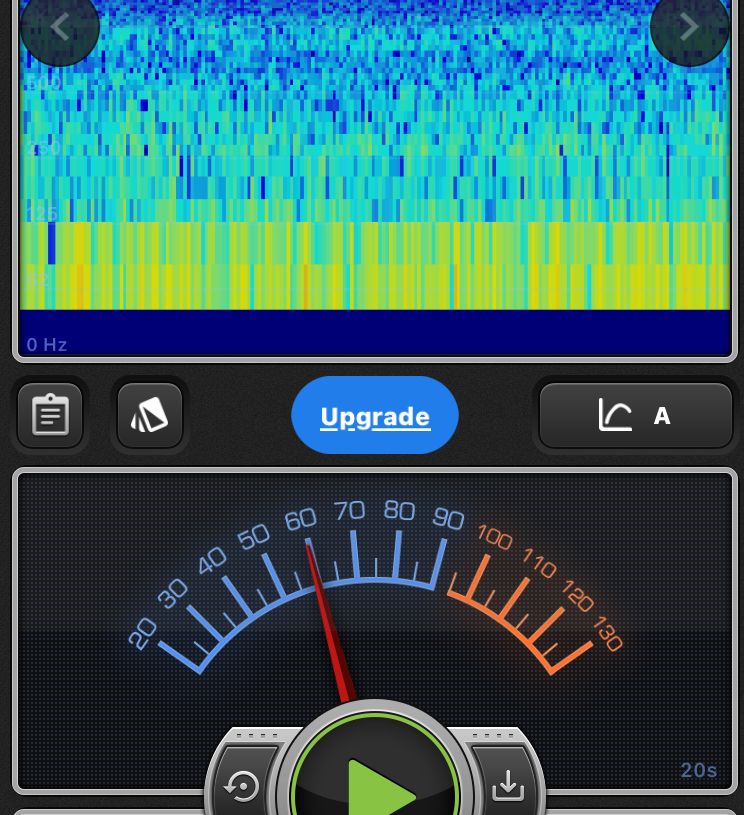The width and height of the screenshot is (744, 815).
Task: Open the A frequency weighting selector
Action: (x=661, y=416)
